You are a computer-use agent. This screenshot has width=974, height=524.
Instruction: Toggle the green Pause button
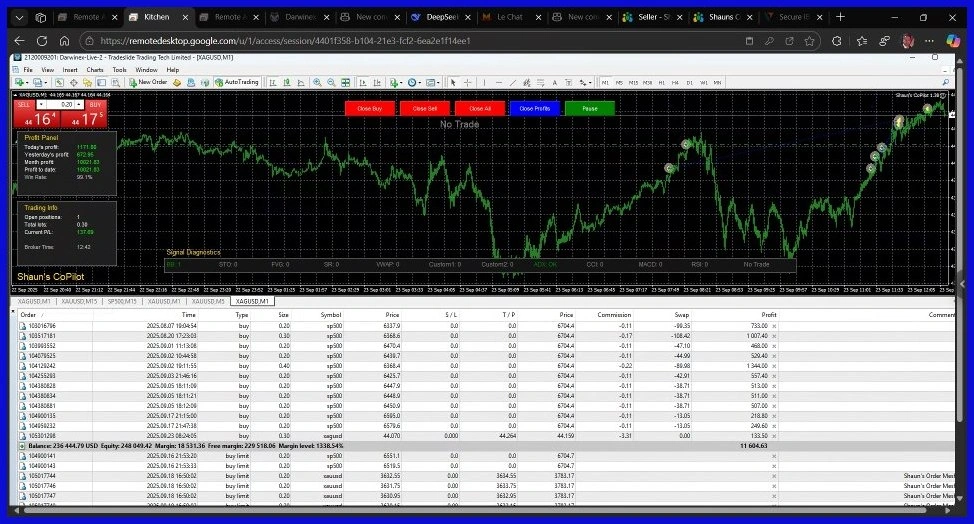point(590,108)
